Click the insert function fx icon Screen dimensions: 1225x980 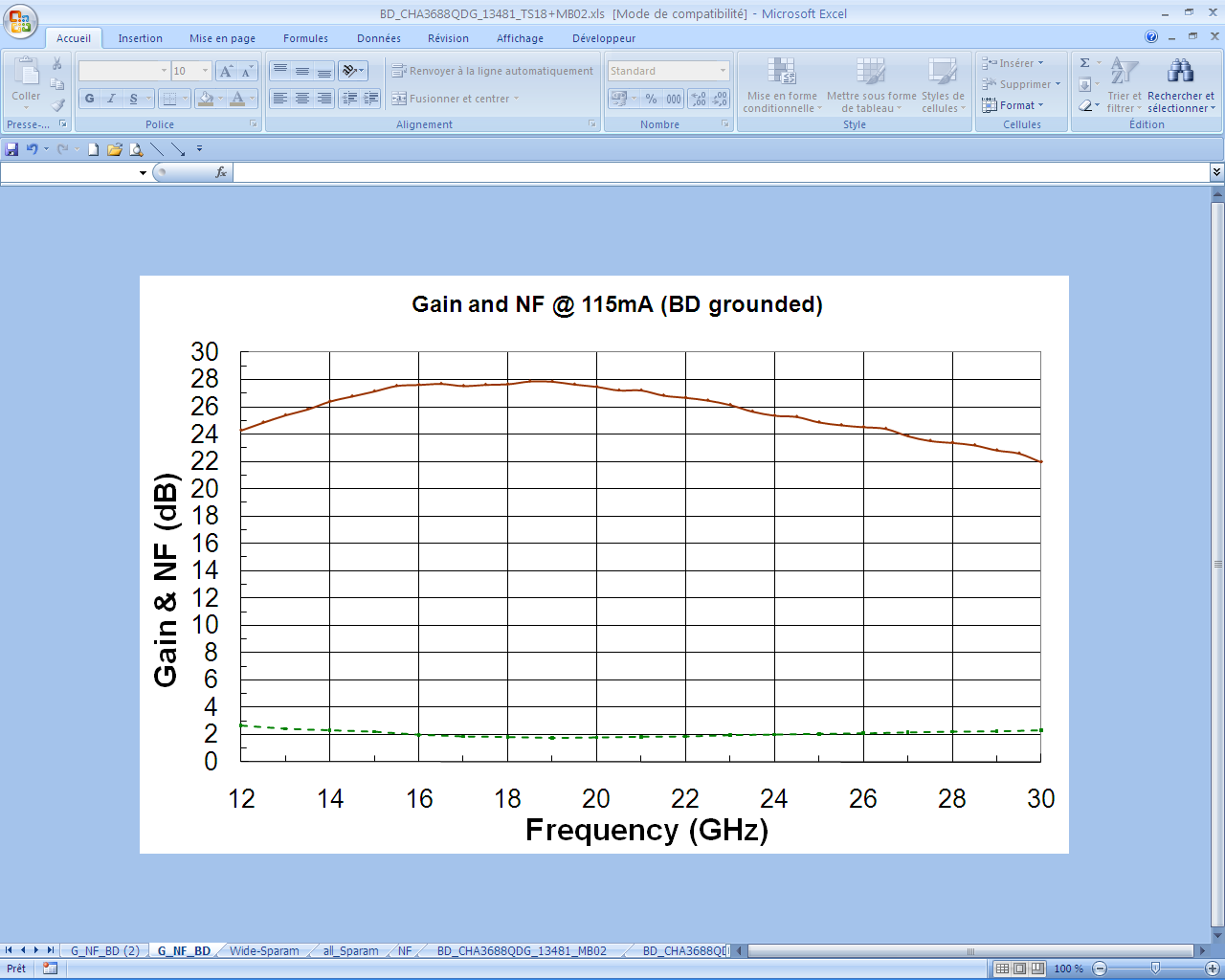point(221,172)
